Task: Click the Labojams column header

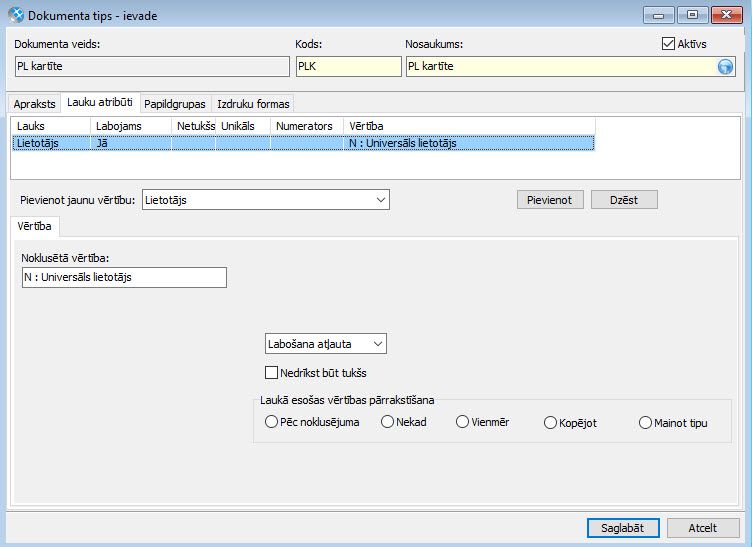Action: [x=131, y=126]
